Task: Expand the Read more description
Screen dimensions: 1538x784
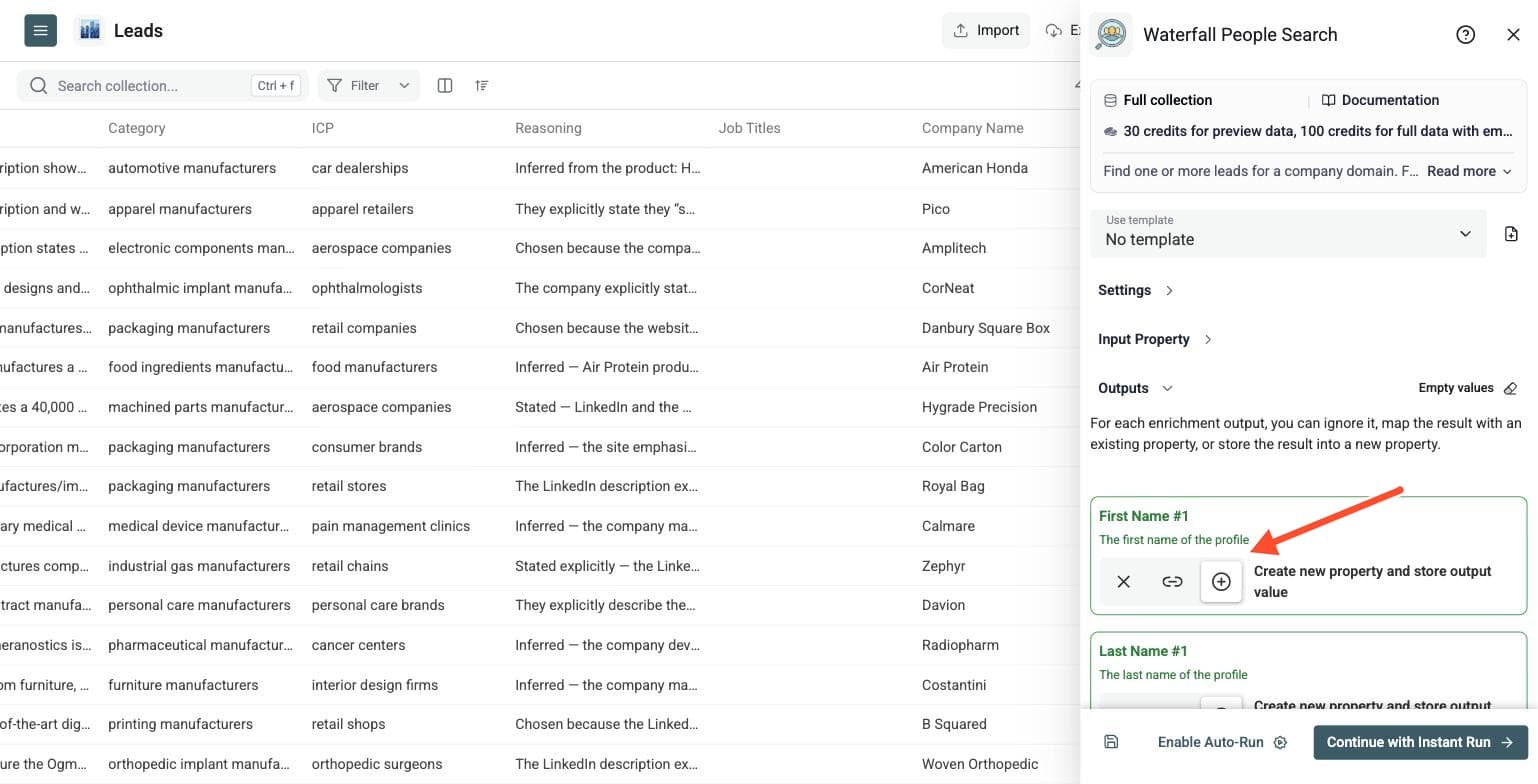Action: [1469, 171]
